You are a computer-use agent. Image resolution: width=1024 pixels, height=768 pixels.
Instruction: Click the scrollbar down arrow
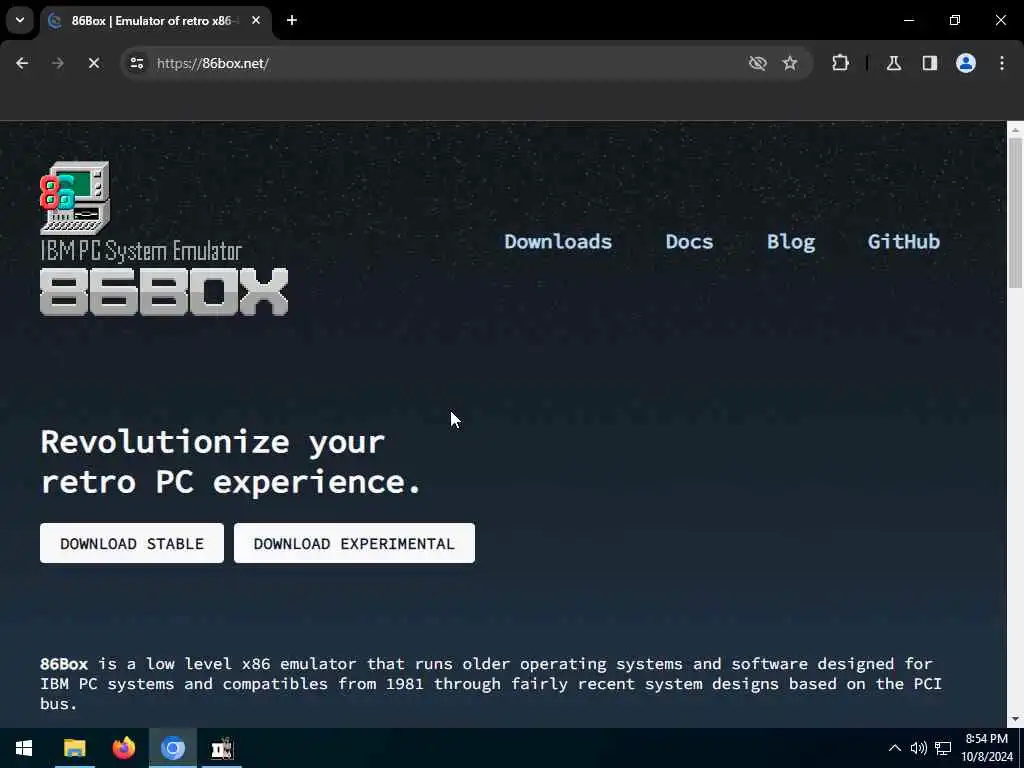(1015, 719)
